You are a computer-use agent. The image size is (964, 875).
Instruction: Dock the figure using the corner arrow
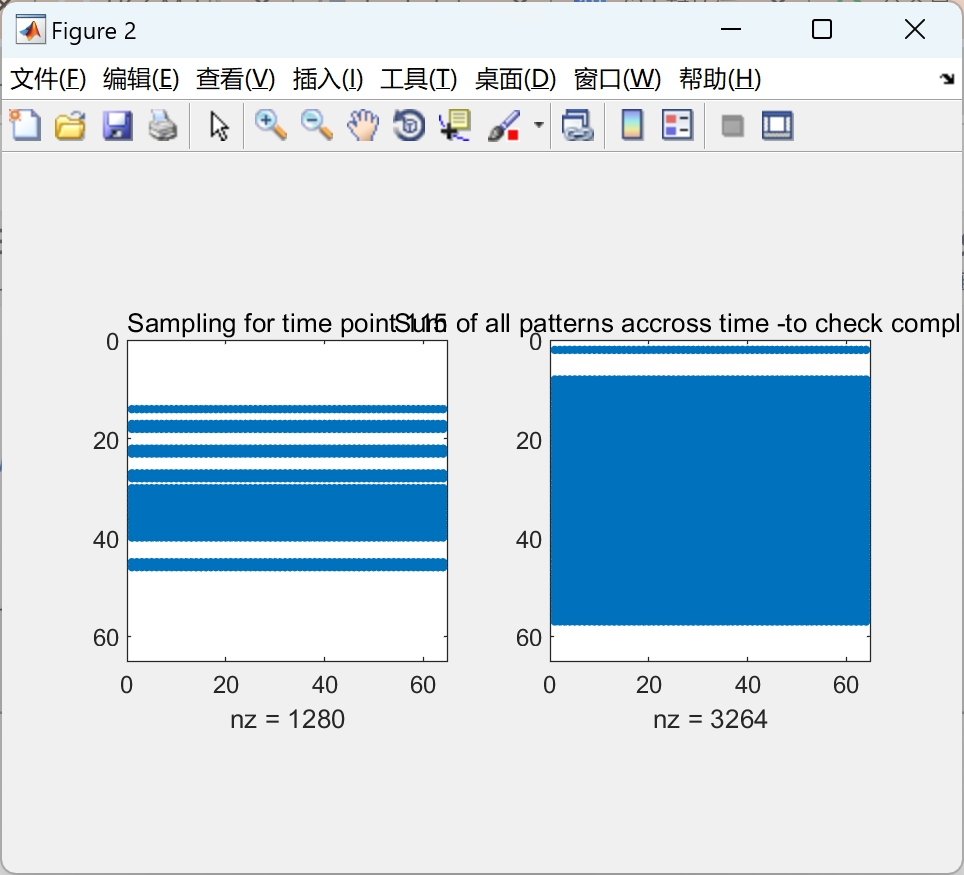click(x=947, y=79)
